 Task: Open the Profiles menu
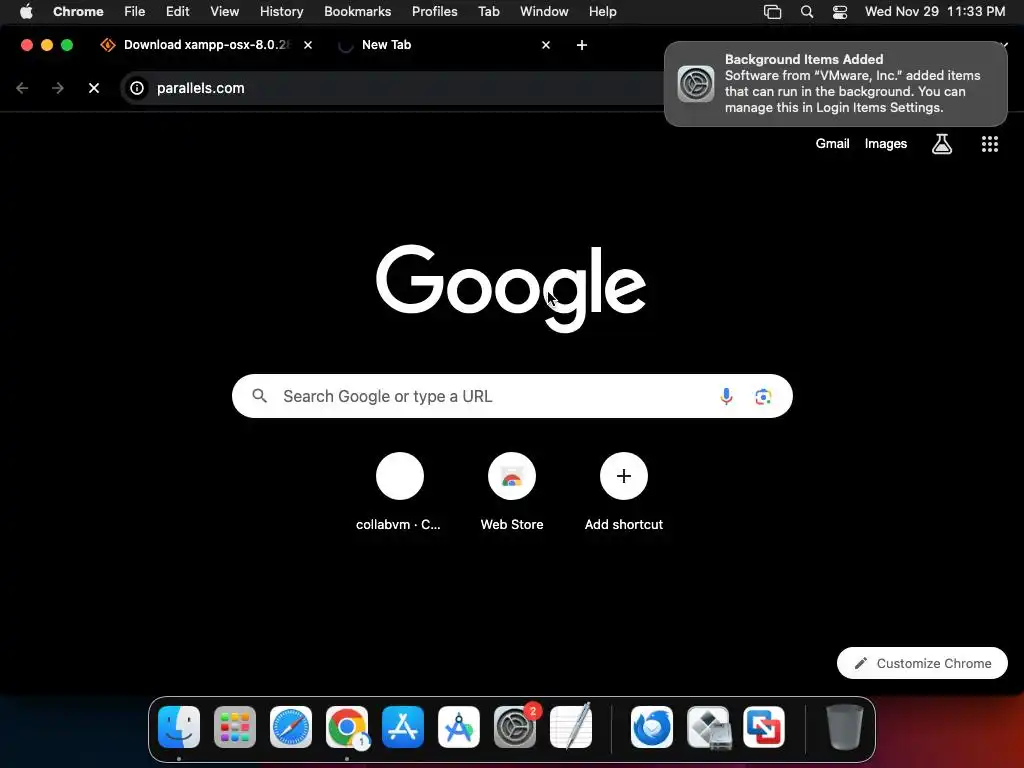coord(434,11)
